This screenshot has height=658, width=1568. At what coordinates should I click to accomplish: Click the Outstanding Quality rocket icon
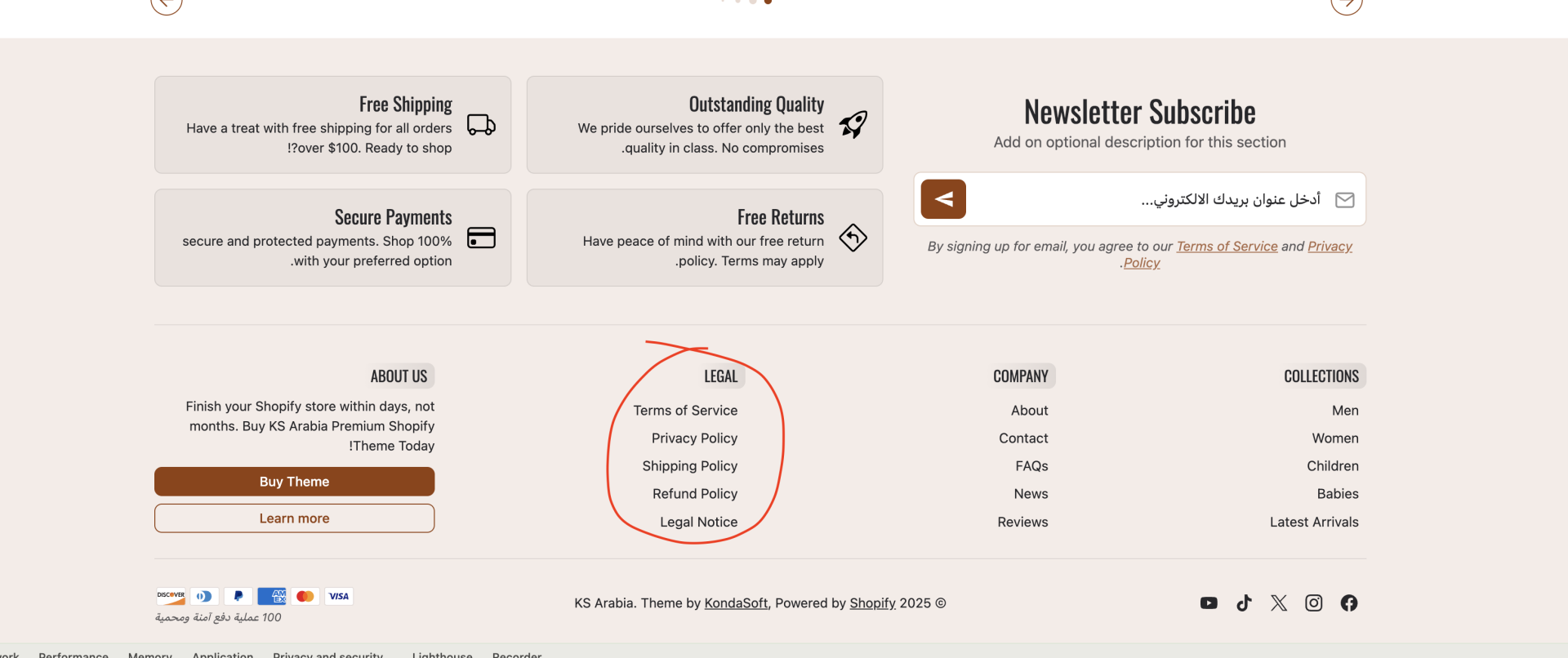pyautogui.click(x=853, y=124)
